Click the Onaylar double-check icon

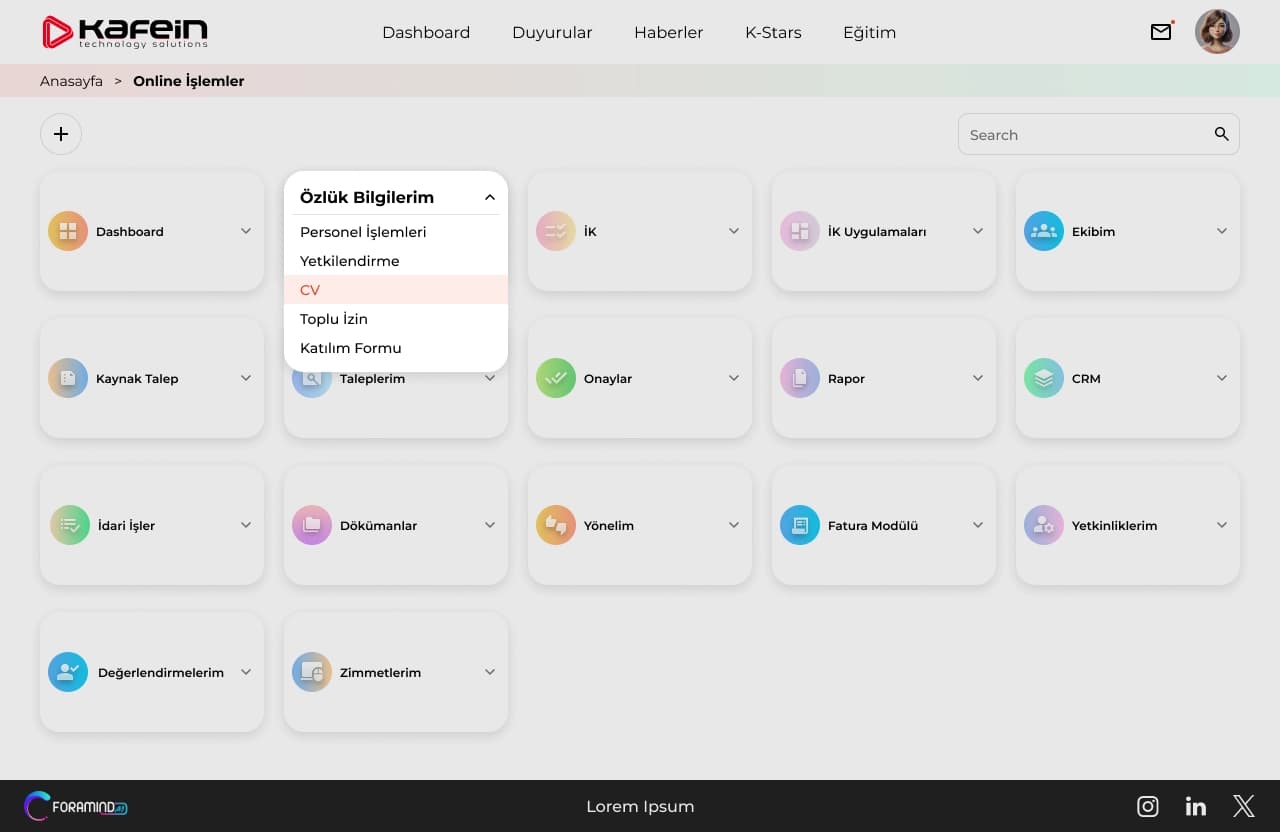point(556,378)
